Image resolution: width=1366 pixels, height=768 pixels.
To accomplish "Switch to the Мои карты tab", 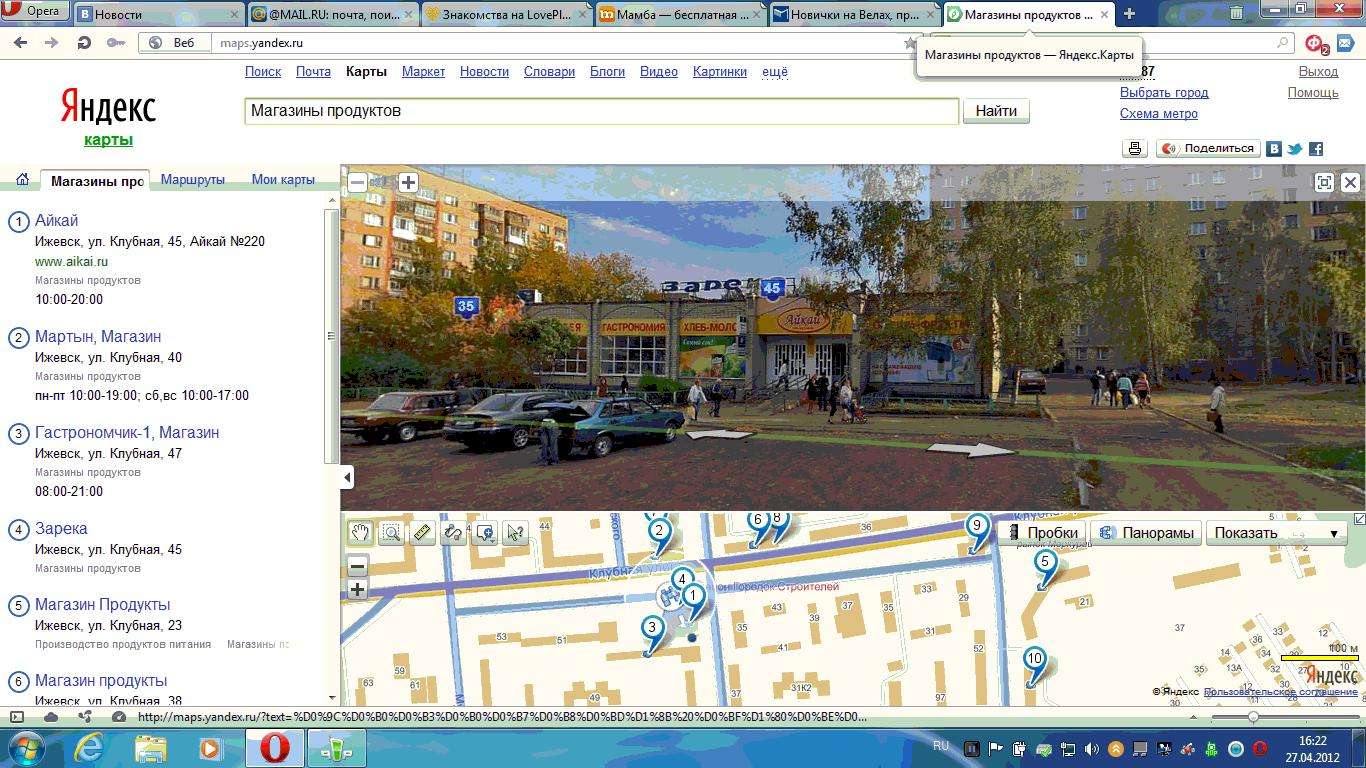I will click(283, 180).
